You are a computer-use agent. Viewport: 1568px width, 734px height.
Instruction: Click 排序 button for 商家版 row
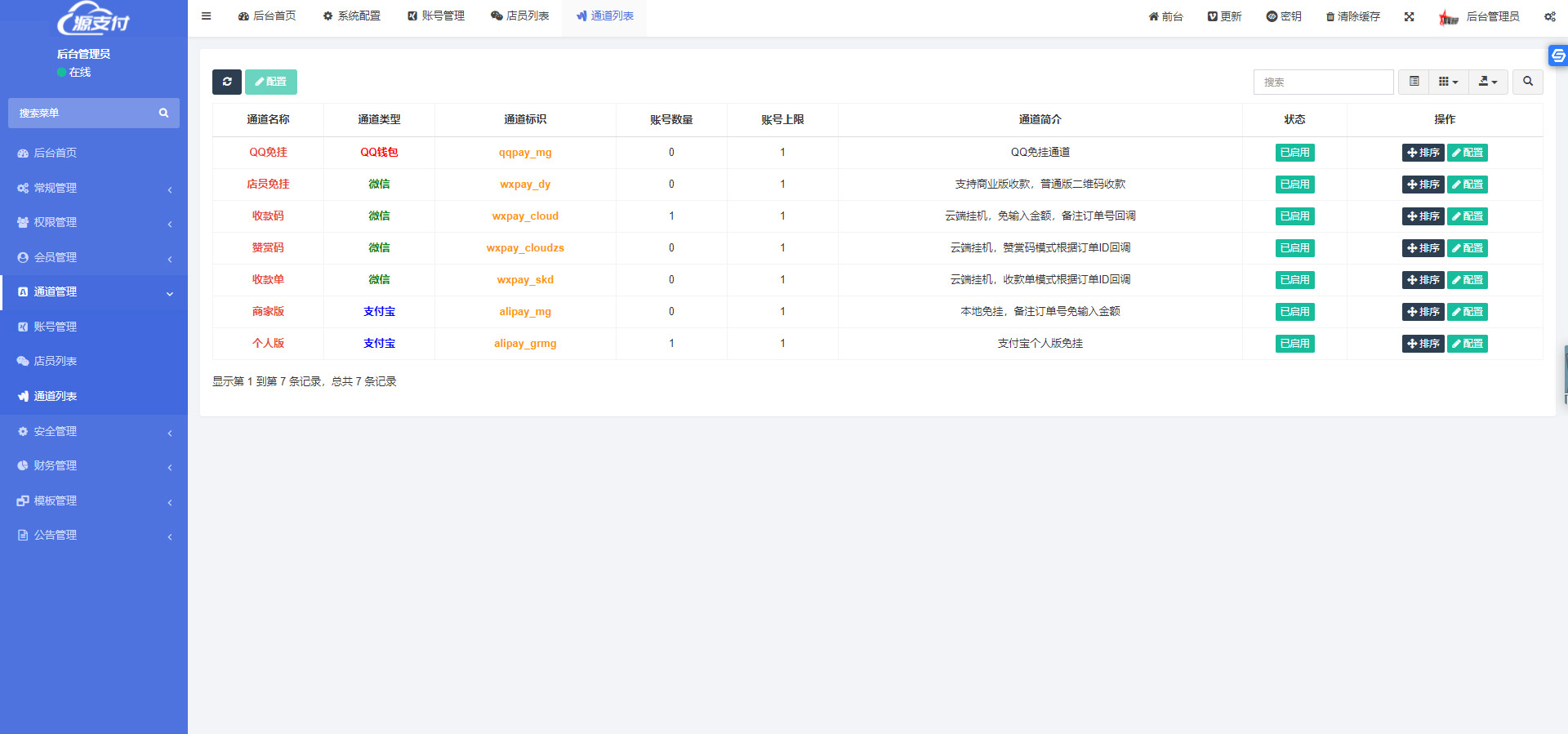pos(1423,312)
